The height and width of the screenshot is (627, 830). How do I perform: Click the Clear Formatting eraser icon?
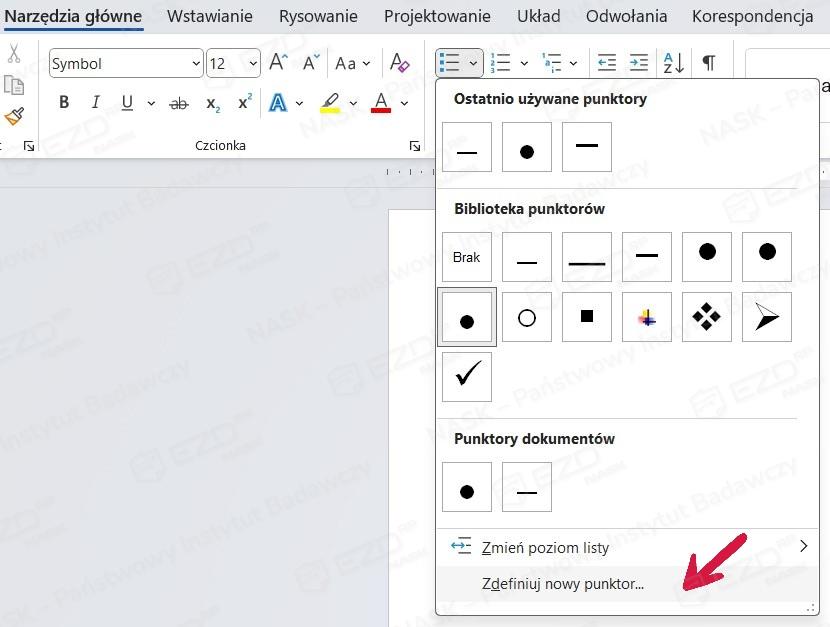tap(399, 64)
